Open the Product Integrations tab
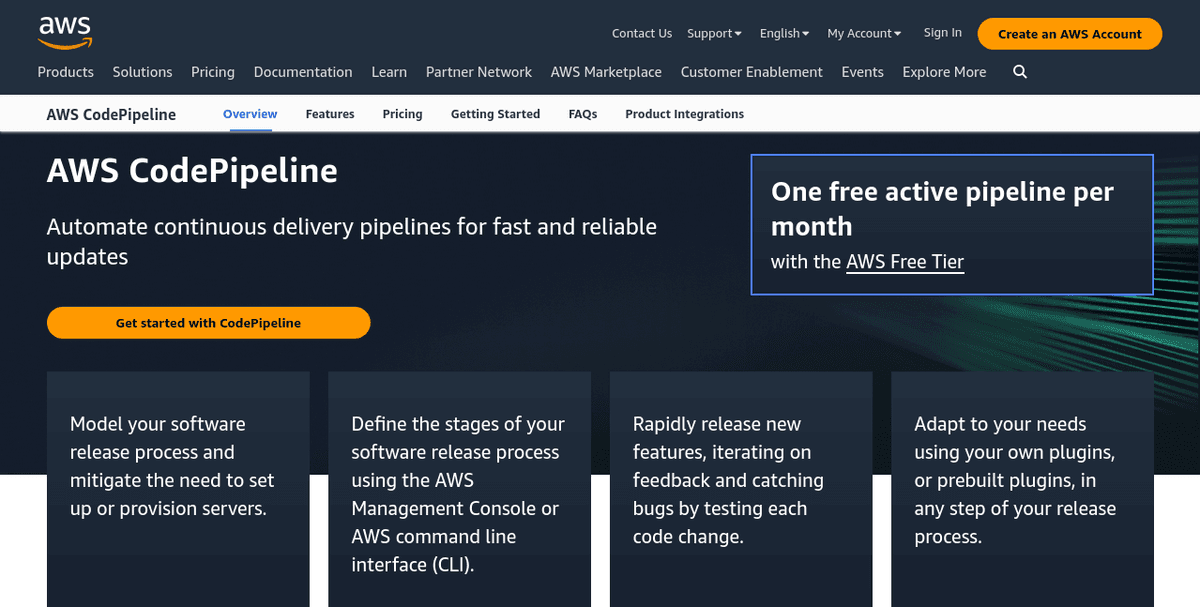 click(684, 114)
